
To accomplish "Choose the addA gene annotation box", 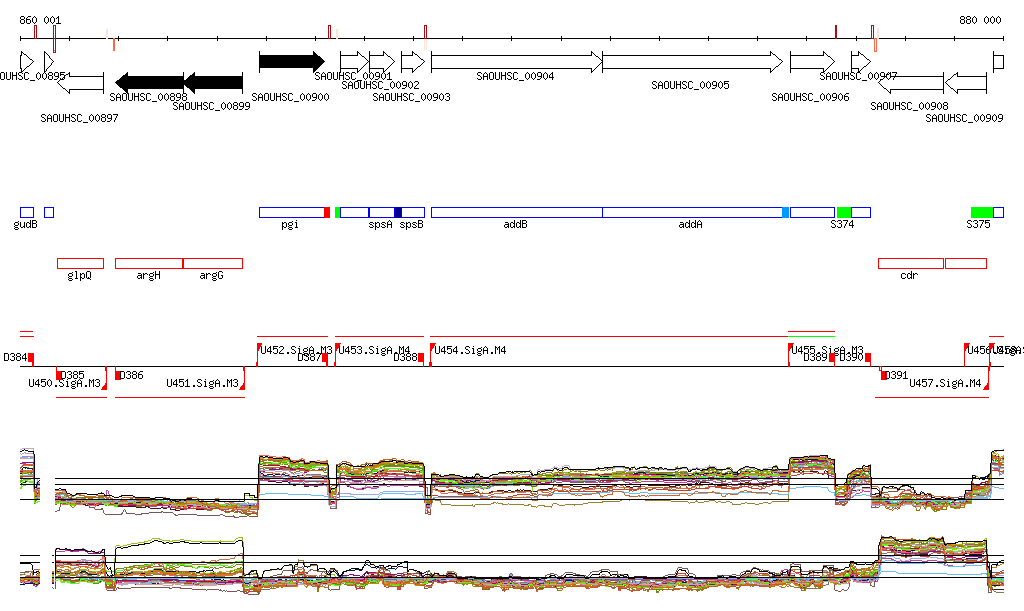I will [x=692, y=212].
